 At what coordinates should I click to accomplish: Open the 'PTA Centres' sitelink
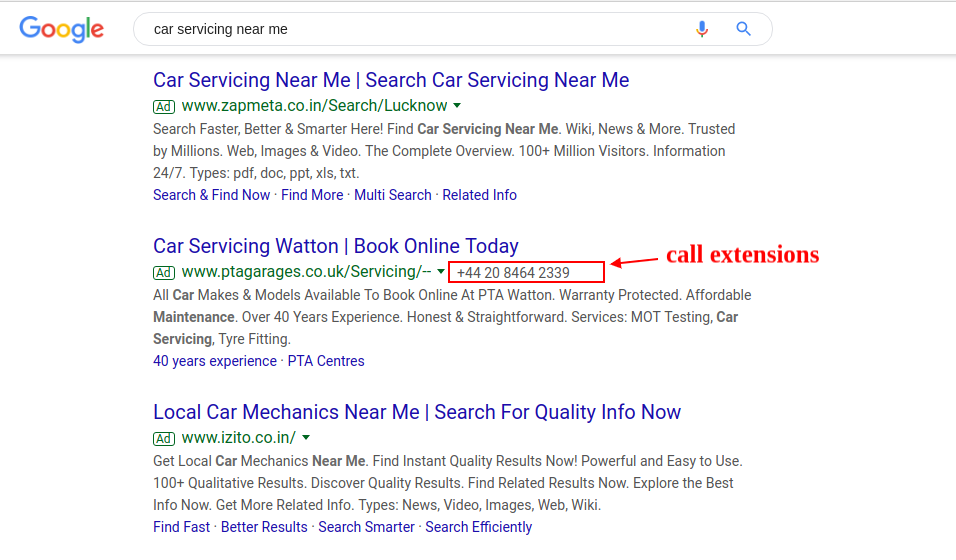tap(326, 361)
